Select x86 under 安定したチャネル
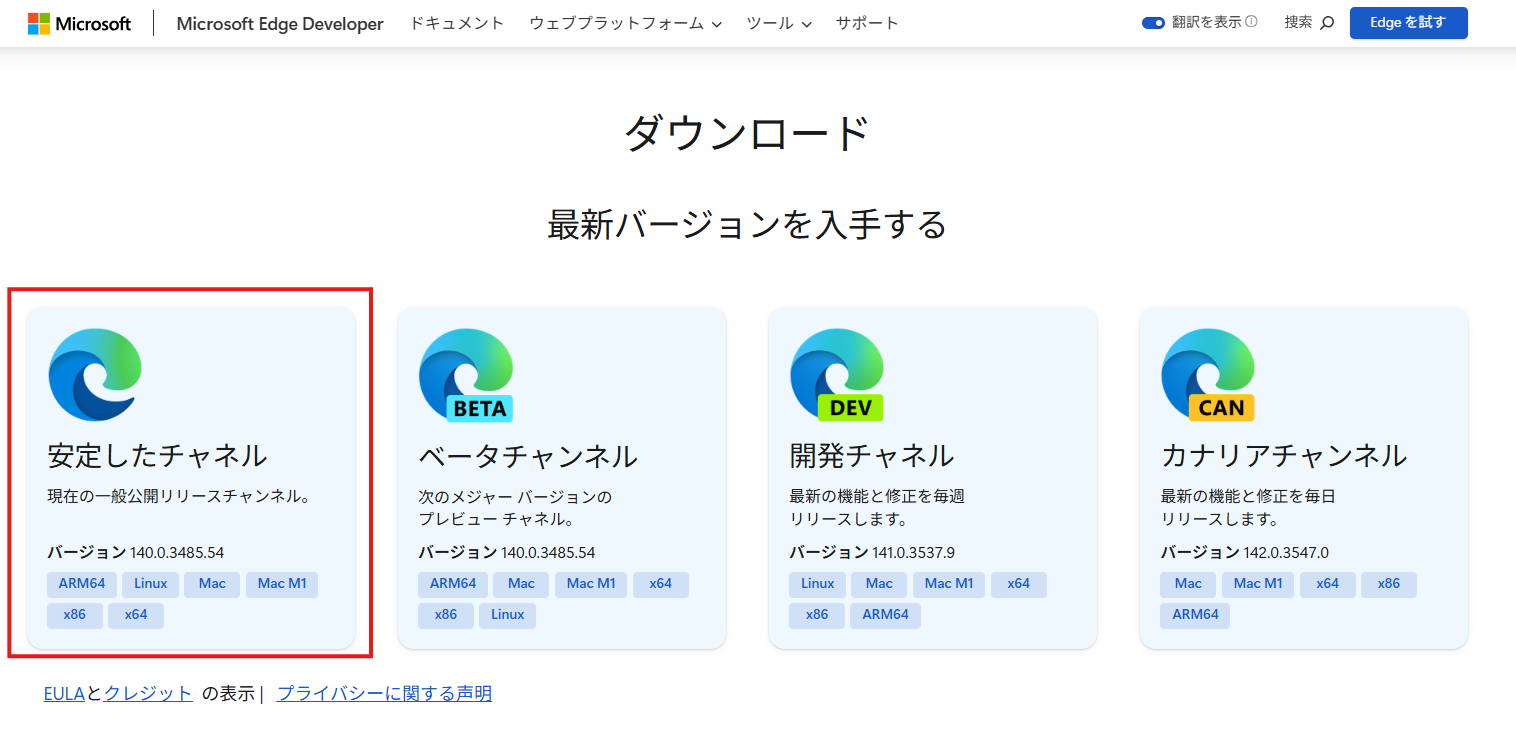This screenshot has height=752, width=1516. pos(75,615)
